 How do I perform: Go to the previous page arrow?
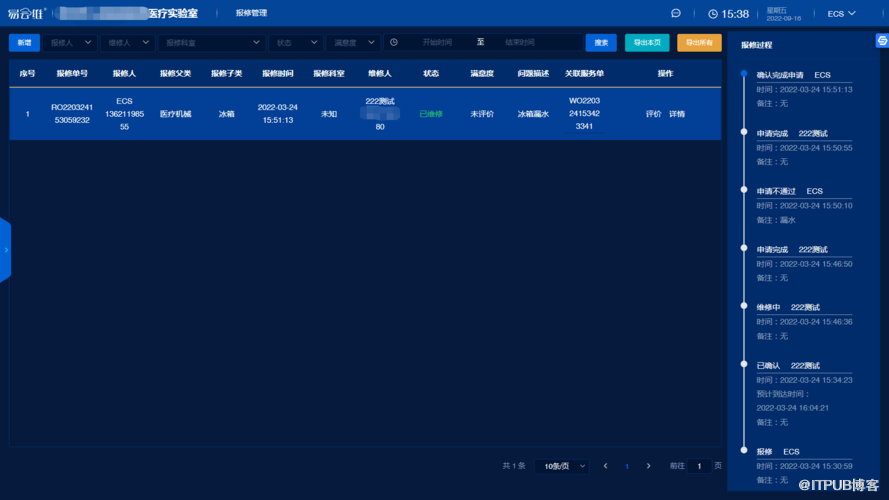605,466
